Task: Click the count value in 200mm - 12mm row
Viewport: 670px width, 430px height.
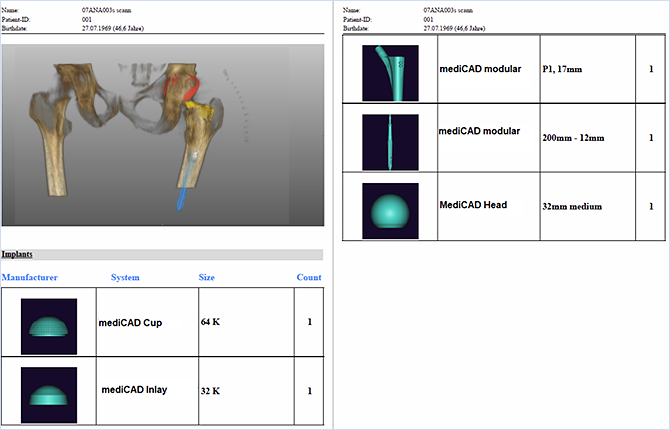Action: (x=651, y=138)
